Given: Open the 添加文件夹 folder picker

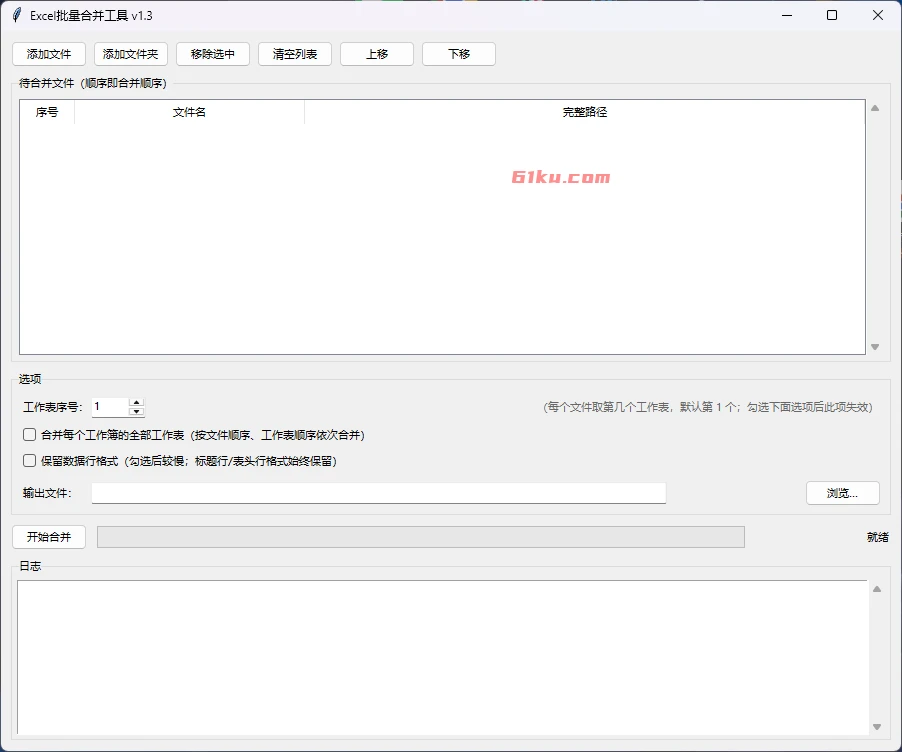Looking at the screenshot, I should click(x=131, y=54).
